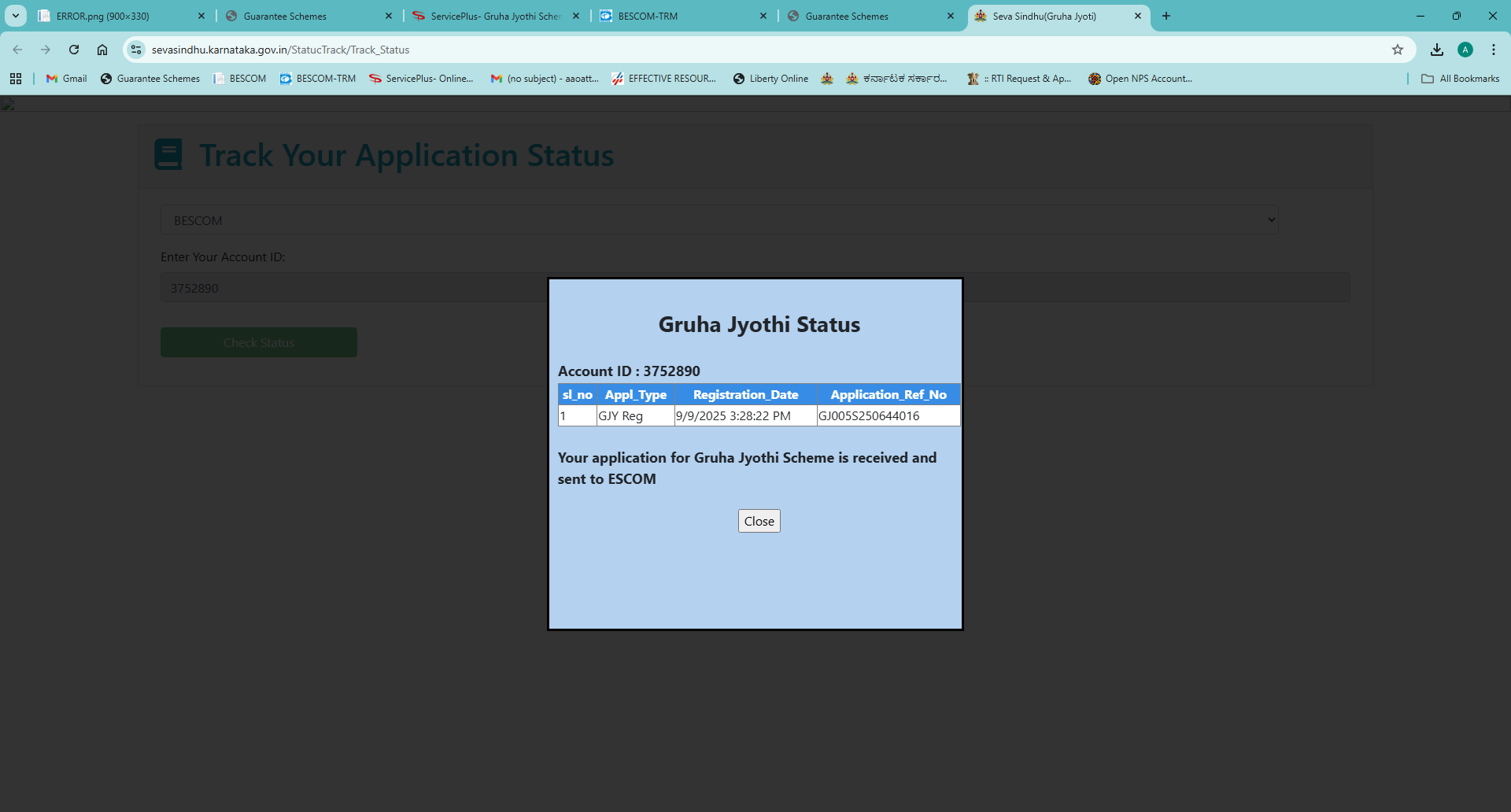Screen dimensions: 1511x812
Task: Open Chrome three-dot menu
Action: coord(1494,50)
